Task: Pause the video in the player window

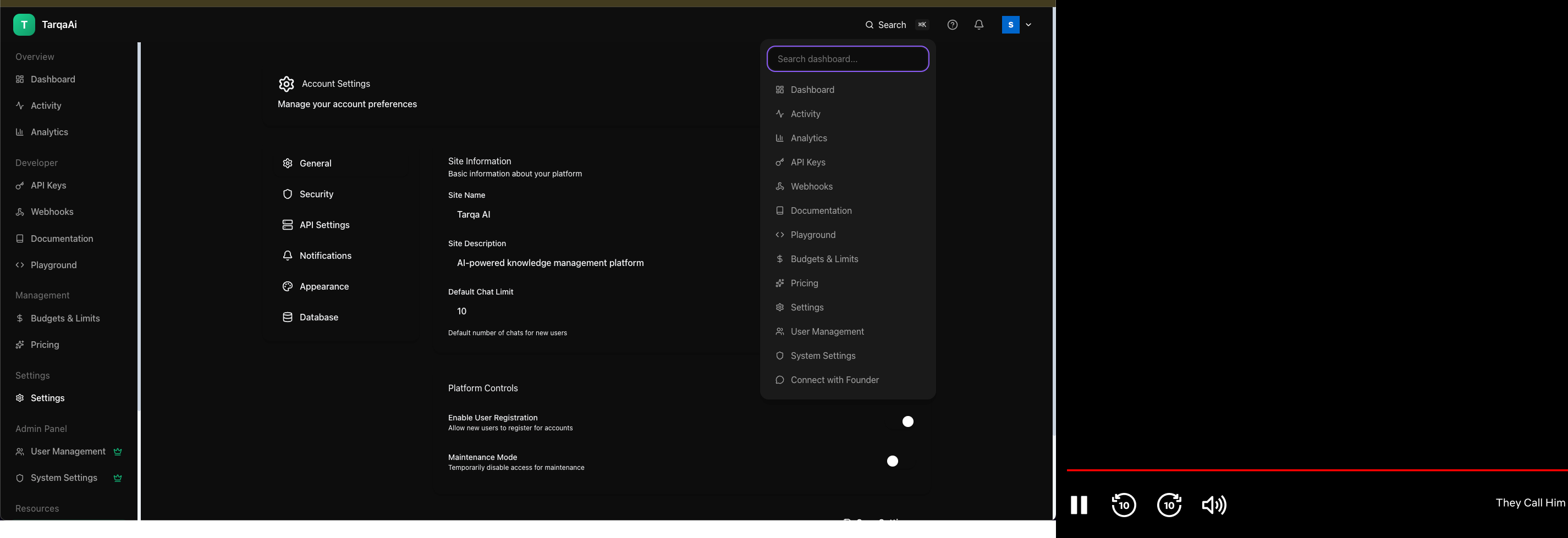Action: coord(1079,505)
